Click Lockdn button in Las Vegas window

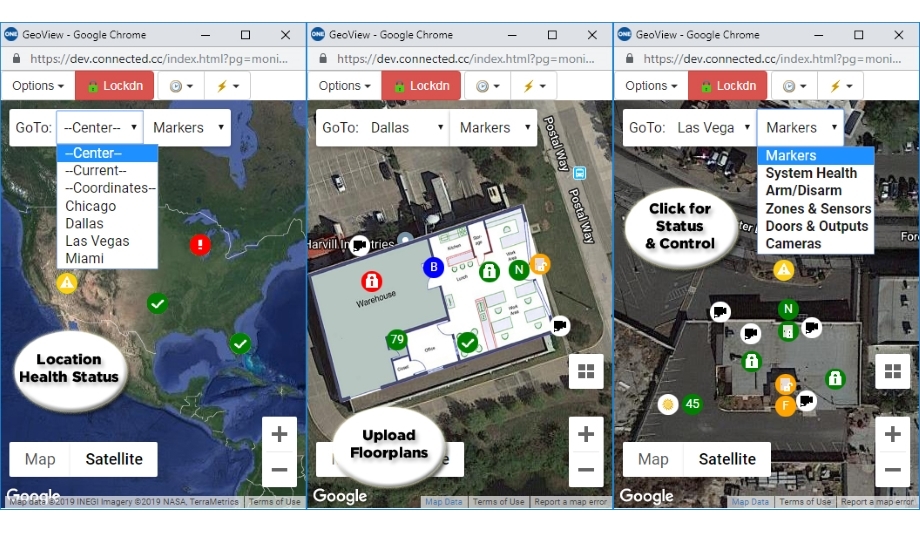click(x=728, y=86)
